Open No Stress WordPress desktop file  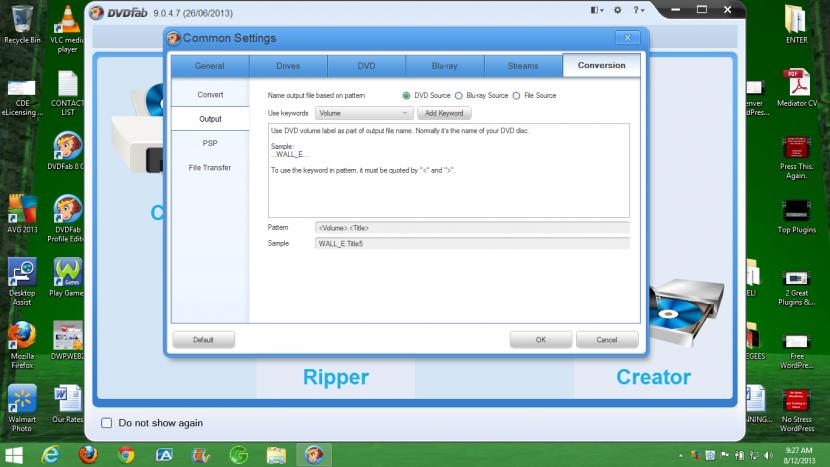(796, 411)
